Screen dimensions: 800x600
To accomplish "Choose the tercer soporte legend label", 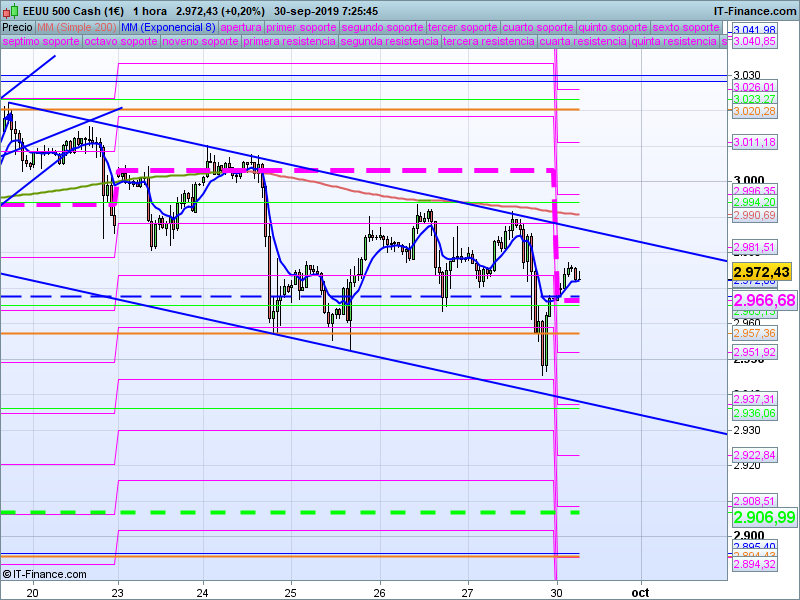I will pos(462,27).
